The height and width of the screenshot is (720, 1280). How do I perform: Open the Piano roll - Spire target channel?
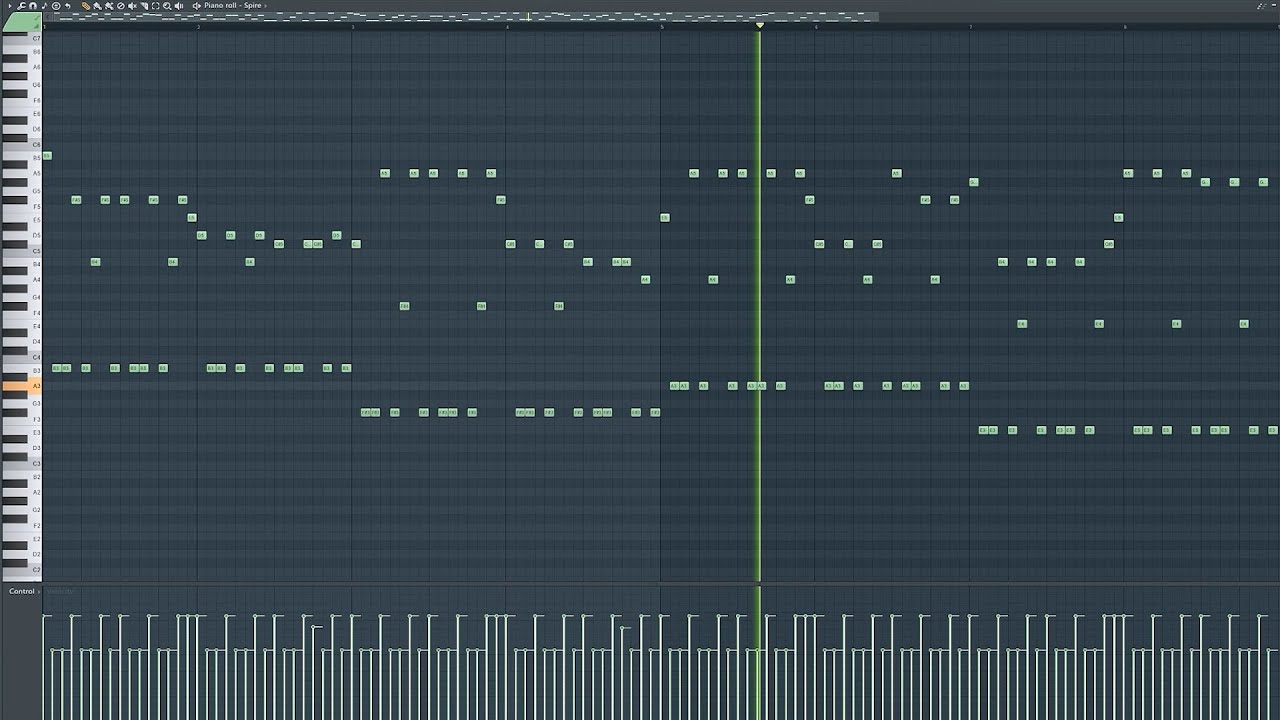click(x=233, y=6)
